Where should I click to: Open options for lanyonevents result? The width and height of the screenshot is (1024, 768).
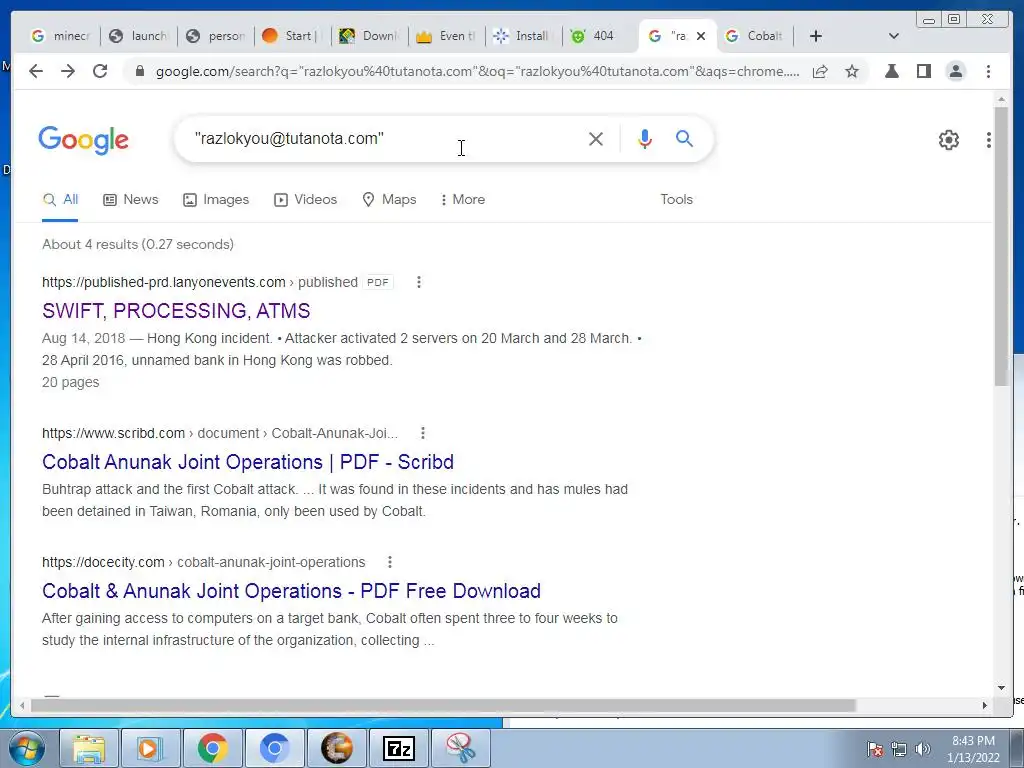[419, 282]
